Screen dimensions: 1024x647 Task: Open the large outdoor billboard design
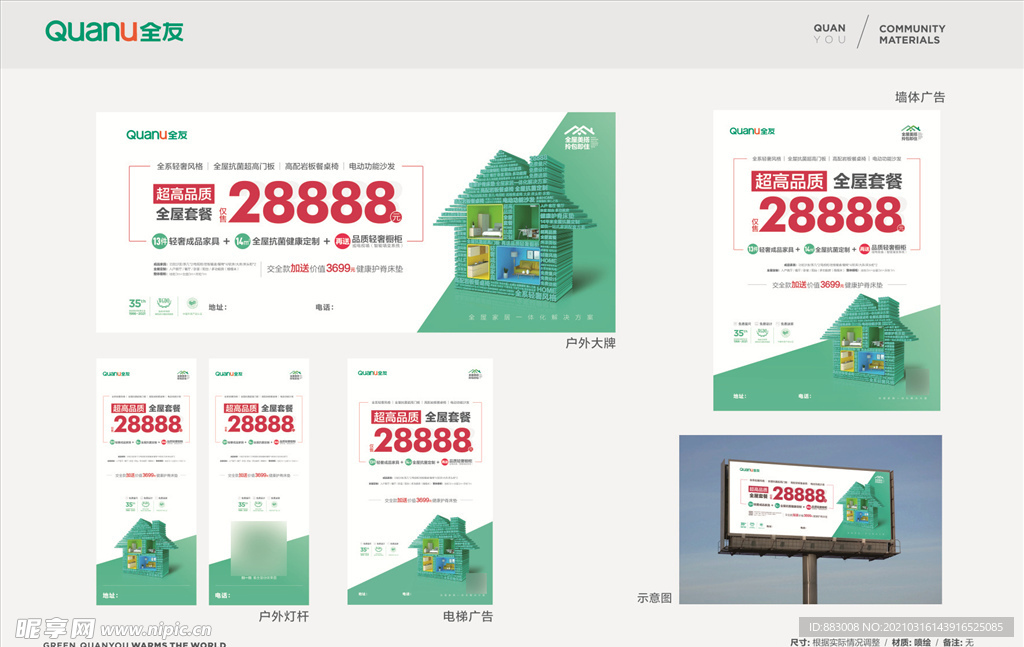click(355, 222)
